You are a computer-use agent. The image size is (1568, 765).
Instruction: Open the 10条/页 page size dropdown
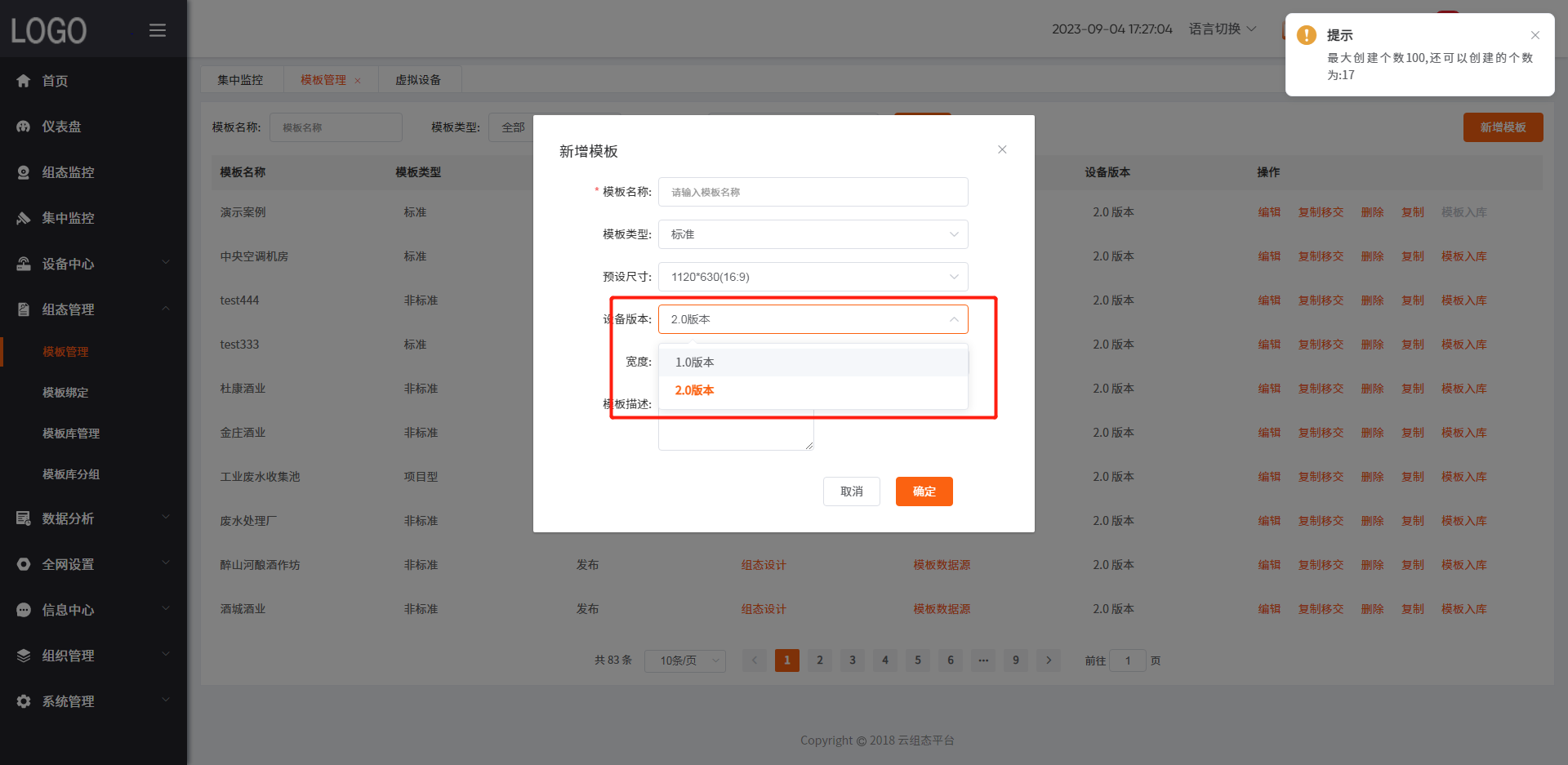point(685,660)
